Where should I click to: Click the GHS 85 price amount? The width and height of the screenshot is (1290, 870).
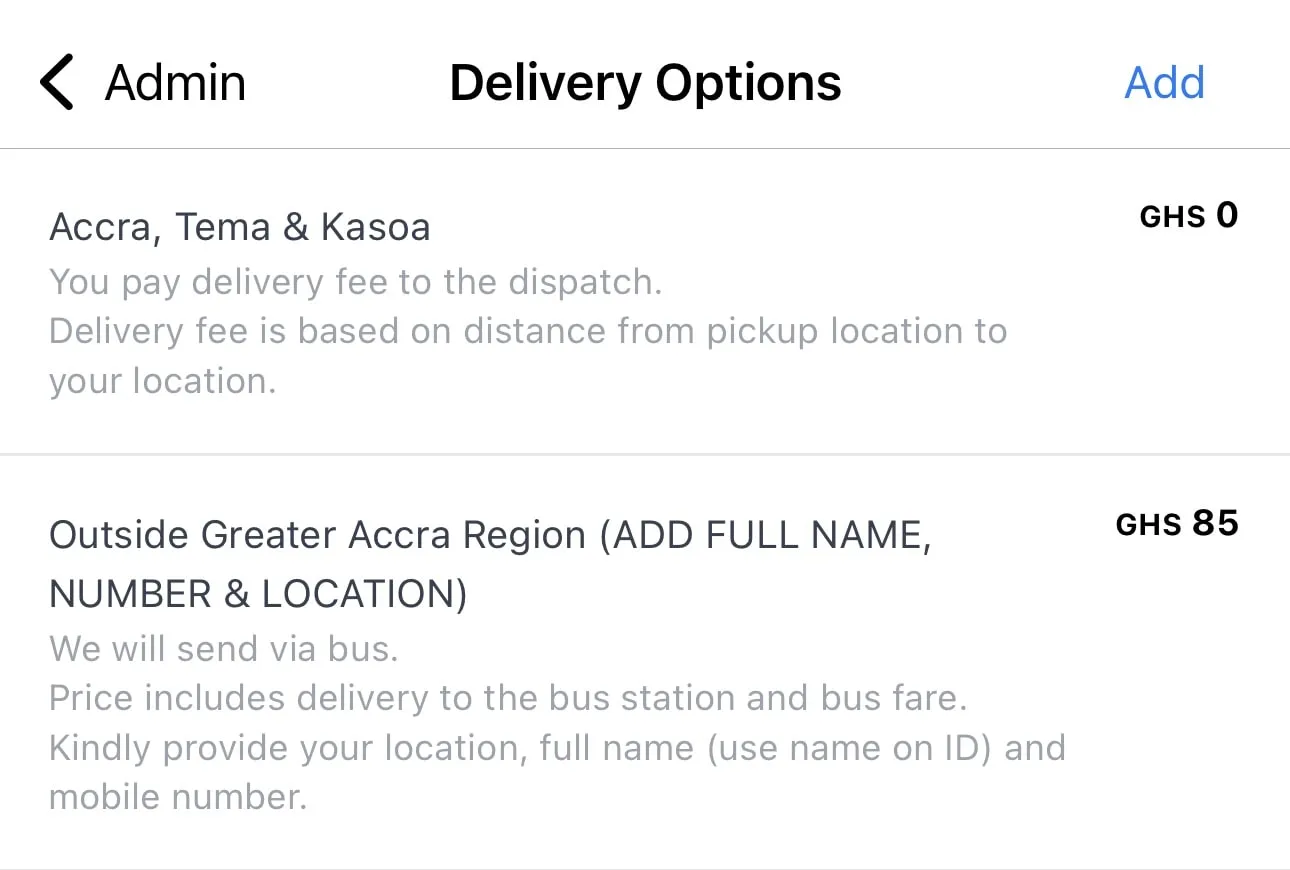coord(1176,523)
